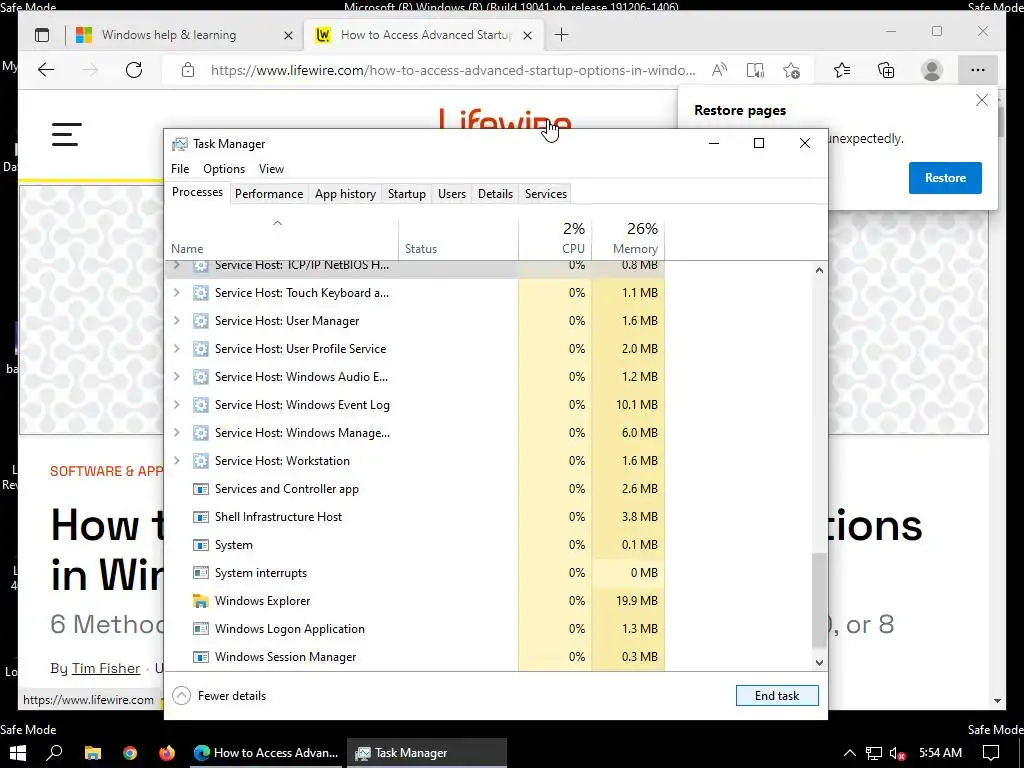The height and width of the screenshot is (768, 1024).
Task: Click the Task Manager taskbar button
Action: click(426, 753)
